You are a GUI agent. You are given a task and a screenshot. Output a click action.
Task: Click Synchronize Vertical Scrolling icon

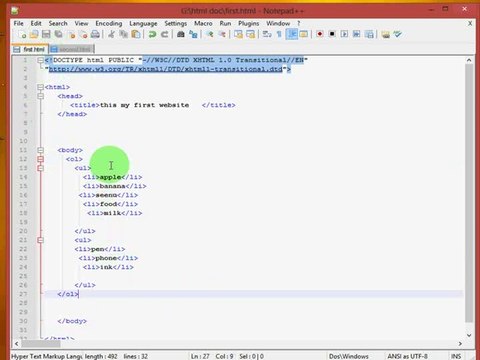pyautogui.click(x=238, y=34)
